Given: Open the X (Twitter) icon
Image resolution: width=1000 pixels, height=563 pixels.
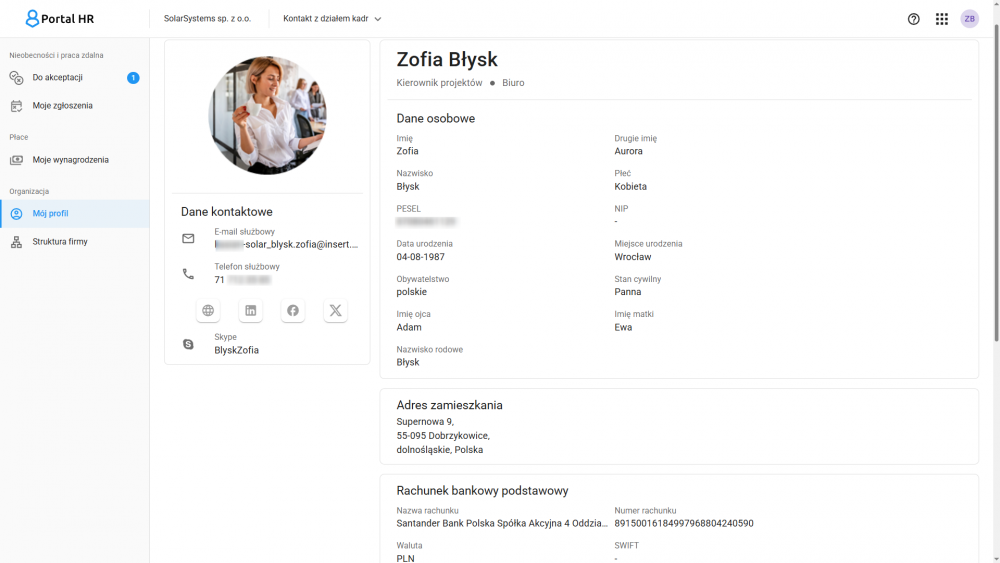Looking at the screenshot, I should [336, 311].
